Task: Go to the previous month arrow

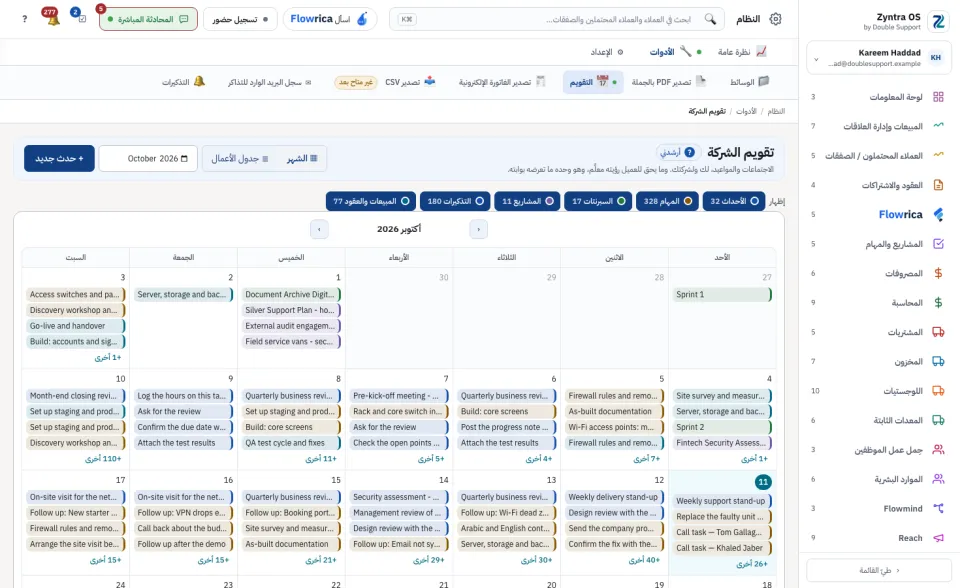Action: (x=478, y=229)
